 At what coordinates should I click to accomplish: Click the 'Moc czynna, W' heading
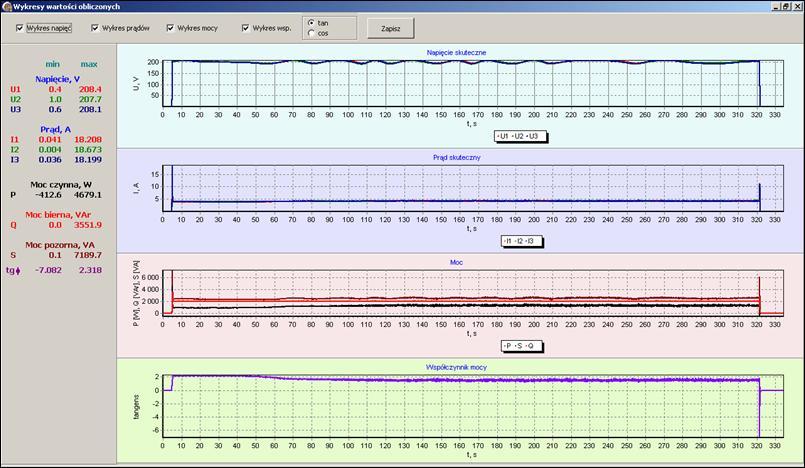point(61,185)
